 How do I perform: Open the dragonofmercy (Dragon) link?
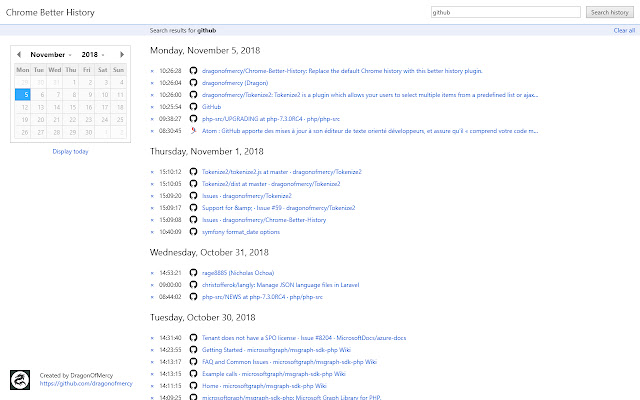pyautogui.click(x=235, y=83)
